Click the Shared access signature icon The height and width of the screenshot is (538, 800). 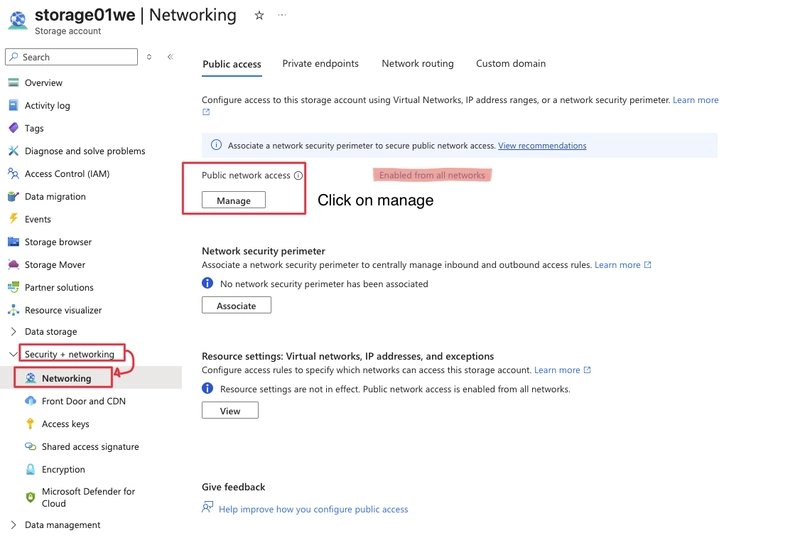click(31, 447)
